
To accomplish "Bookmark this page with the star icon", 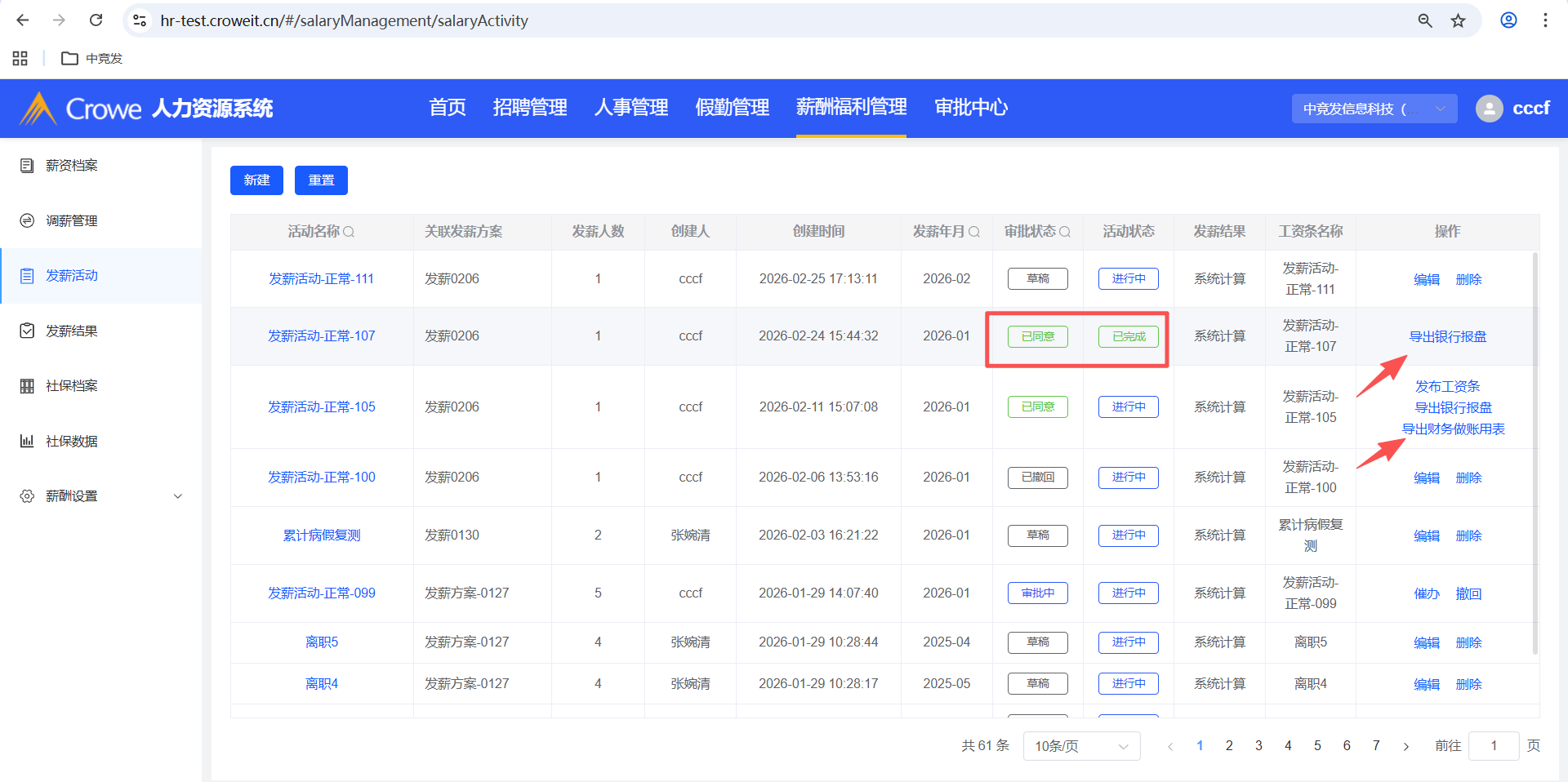I will (x=1458, y=20).
